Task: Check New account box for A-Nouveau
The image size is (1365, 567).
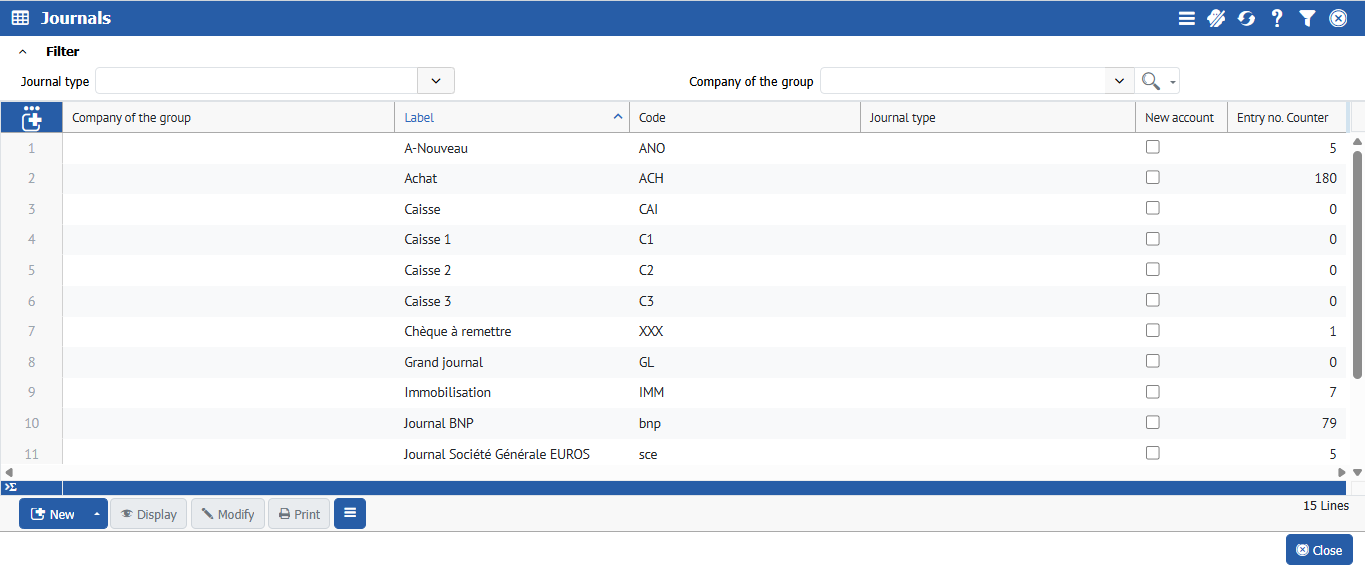Action: 1153,147
